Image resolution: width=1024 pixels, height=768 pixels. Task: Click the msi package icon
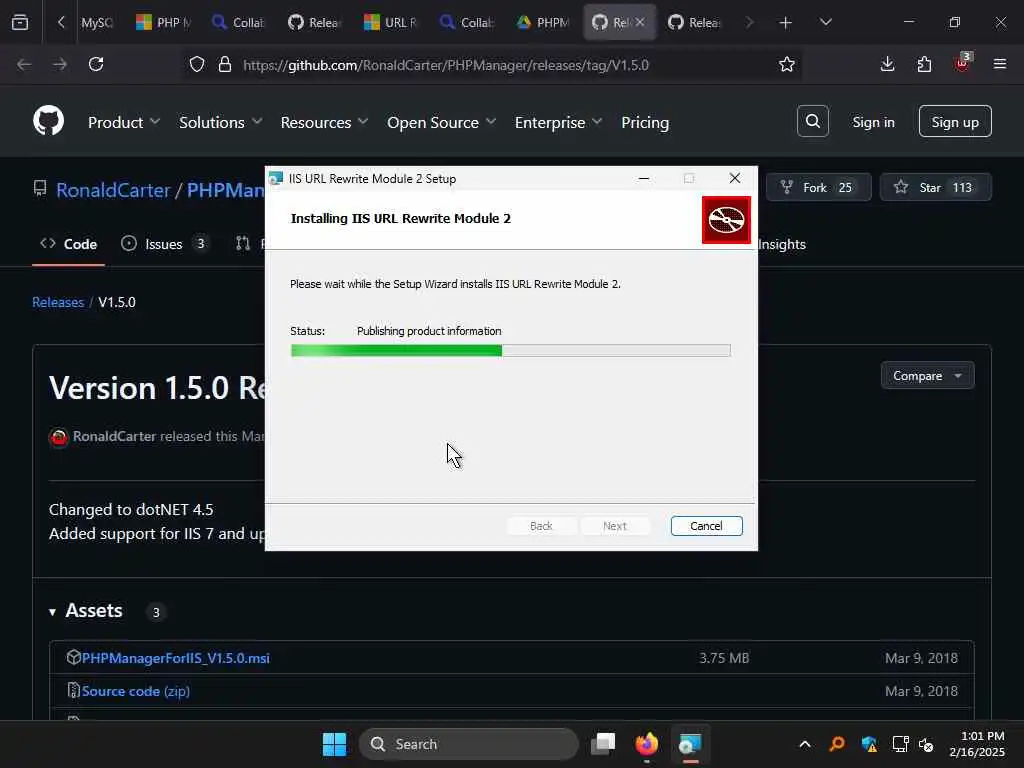[73, 657]
